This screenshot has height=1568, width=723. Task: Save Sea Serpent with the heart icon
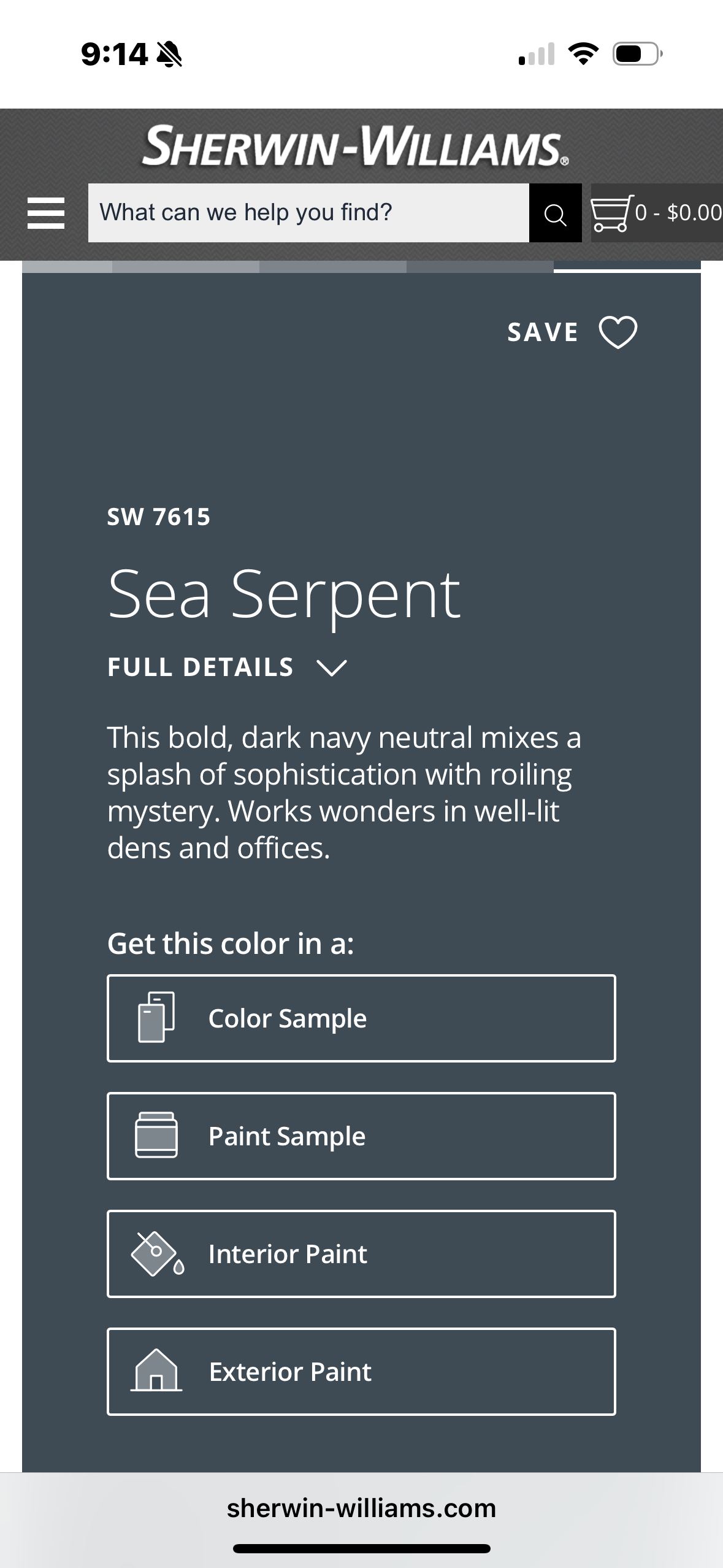(x=618, y=332)
